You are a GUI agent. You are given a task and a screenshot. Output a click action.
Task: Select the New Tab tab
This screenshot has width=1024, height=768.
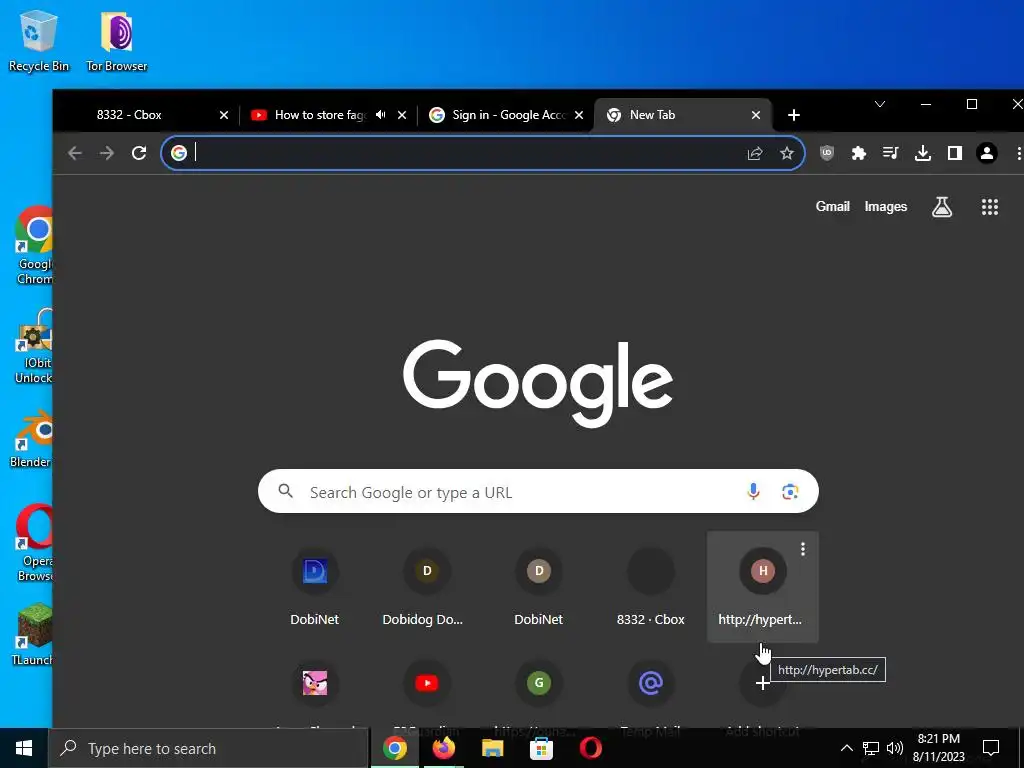coord(682,115)
